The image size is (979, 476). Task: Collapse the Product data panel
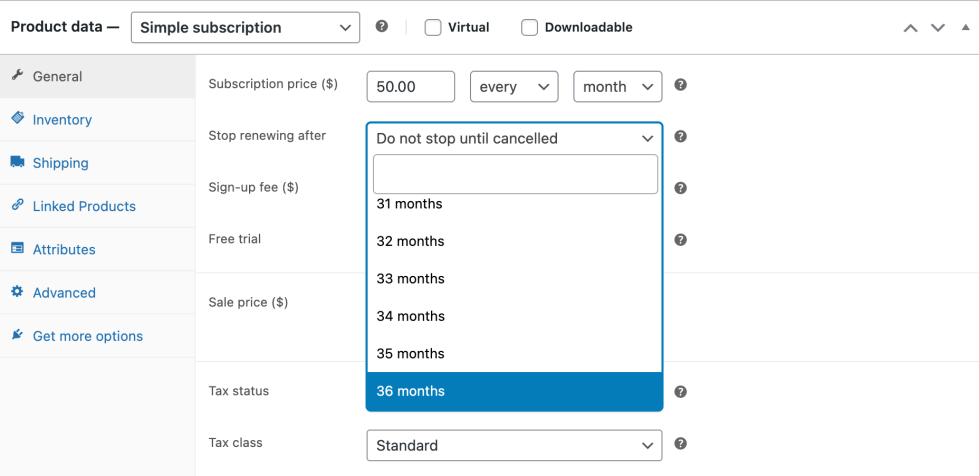[964, 28]
